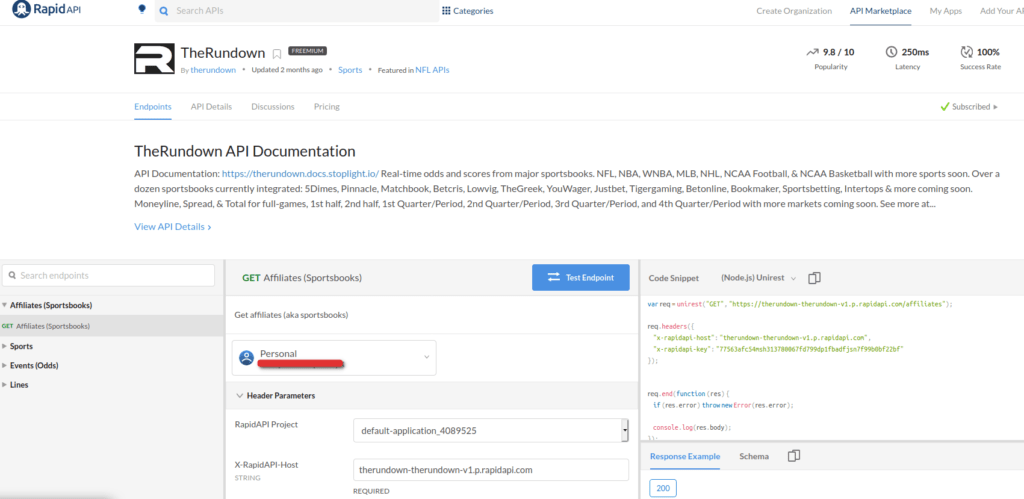Image resolution: width=1024 pixels, height=499 pixels.
Task: Switch to the Endpoints tab
Action: [x=153, y=106]
